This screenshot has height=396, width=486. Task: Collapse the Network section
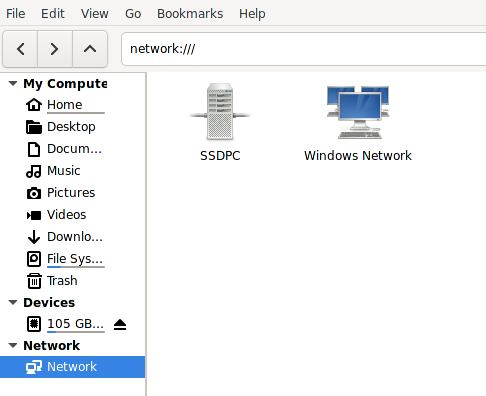click(x=13, y=345)
